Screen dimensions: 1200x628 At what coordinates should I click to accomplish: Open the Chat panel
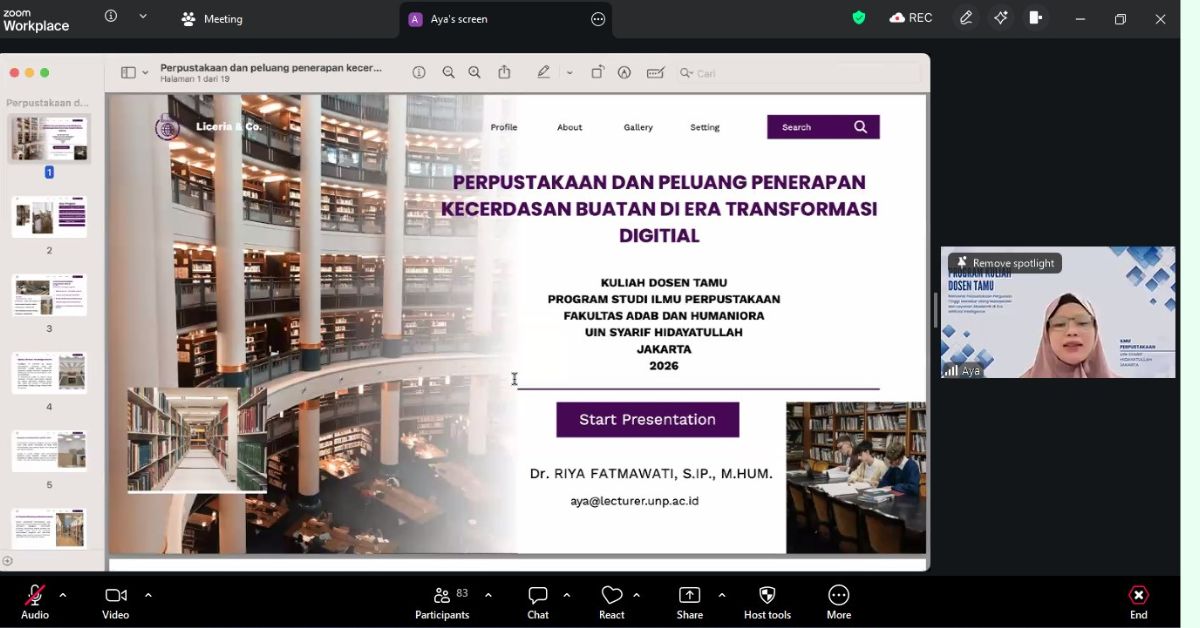[x=538, y=602]
